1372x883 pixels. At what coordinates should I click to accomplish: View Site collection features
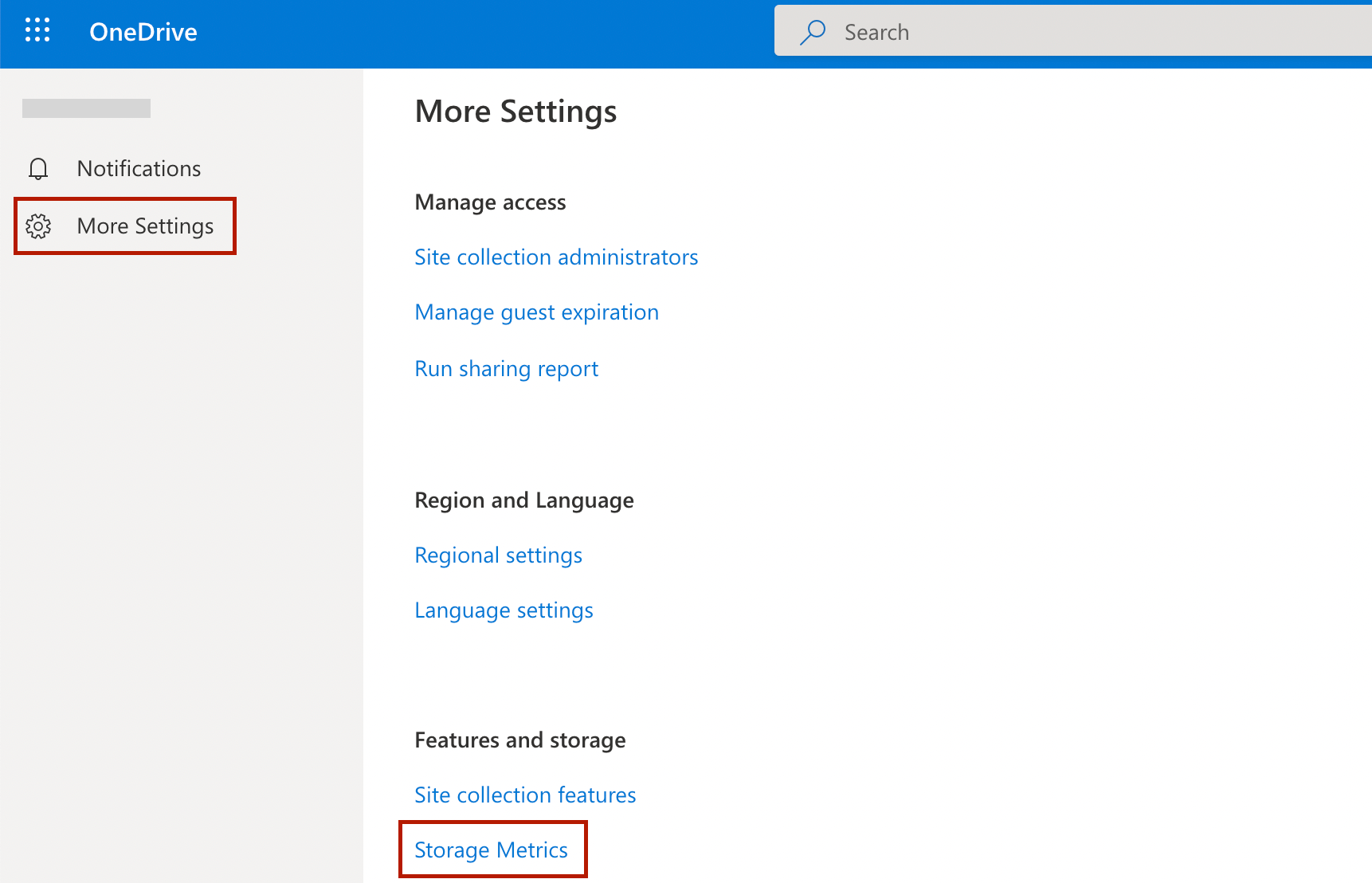tap(524, 795)
